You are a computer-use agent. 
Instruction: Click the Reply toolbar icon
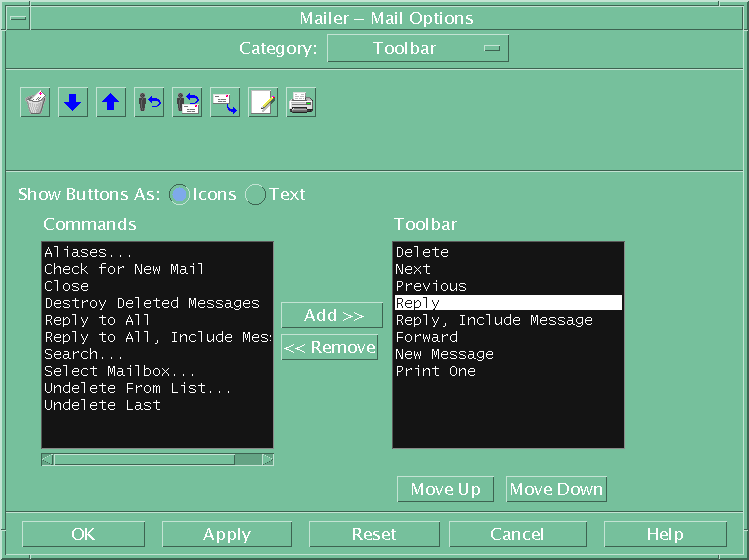click(x=149, y=103)
